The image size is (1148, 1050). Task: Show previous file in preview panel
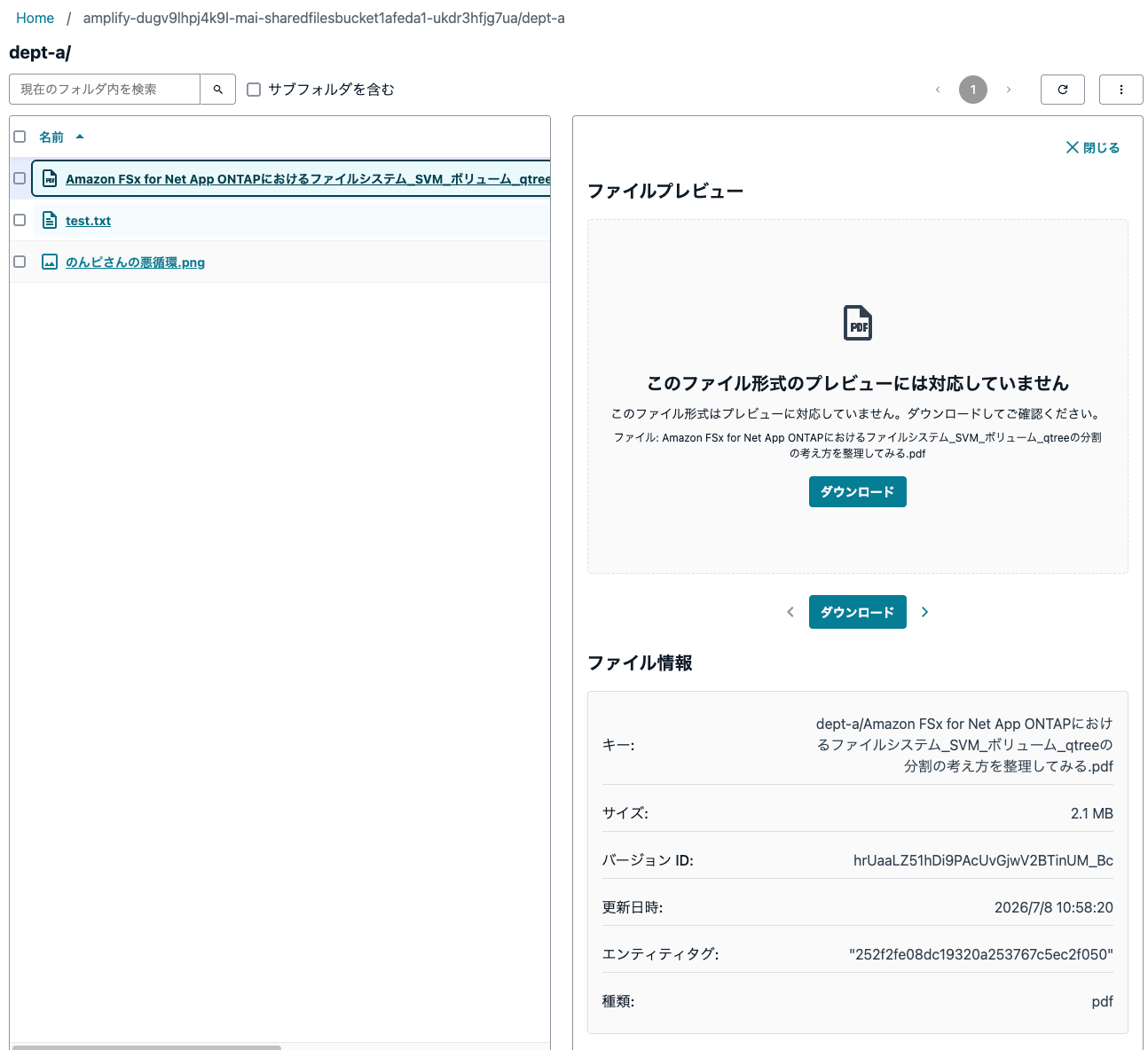tap(790, 612)
